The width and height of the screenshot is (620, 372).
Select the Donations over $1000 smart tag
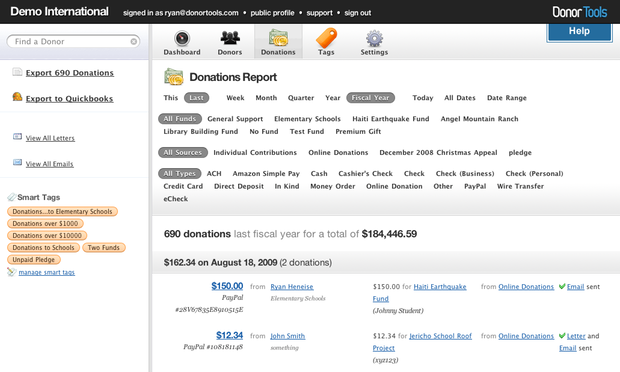[x=45, y=223]
